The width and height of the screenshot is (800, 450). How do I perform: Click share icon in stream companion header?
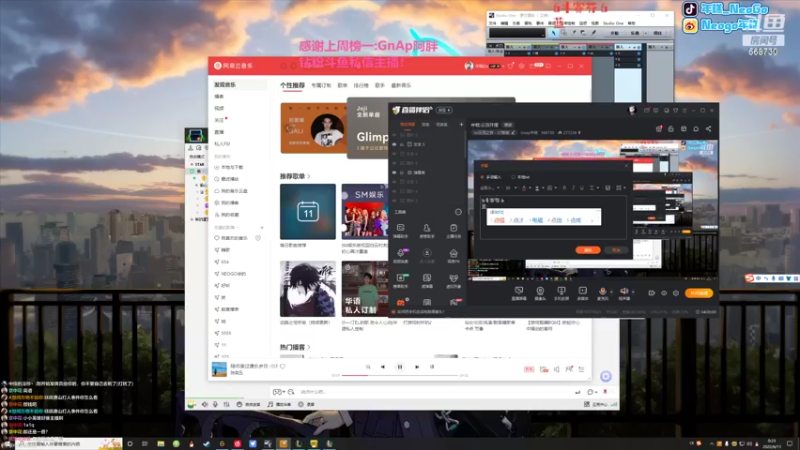coord(709,129)
